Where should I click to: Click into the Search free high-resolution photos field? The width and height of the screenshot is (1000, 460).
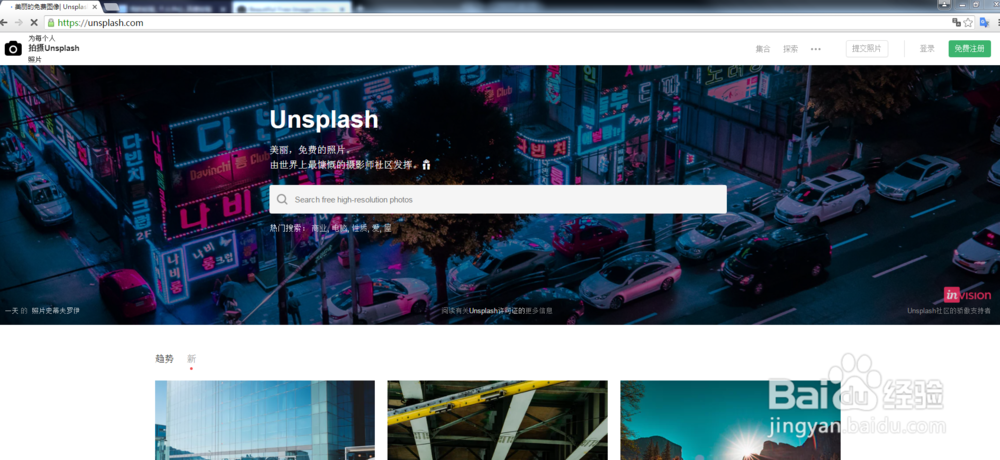point(497,200)
